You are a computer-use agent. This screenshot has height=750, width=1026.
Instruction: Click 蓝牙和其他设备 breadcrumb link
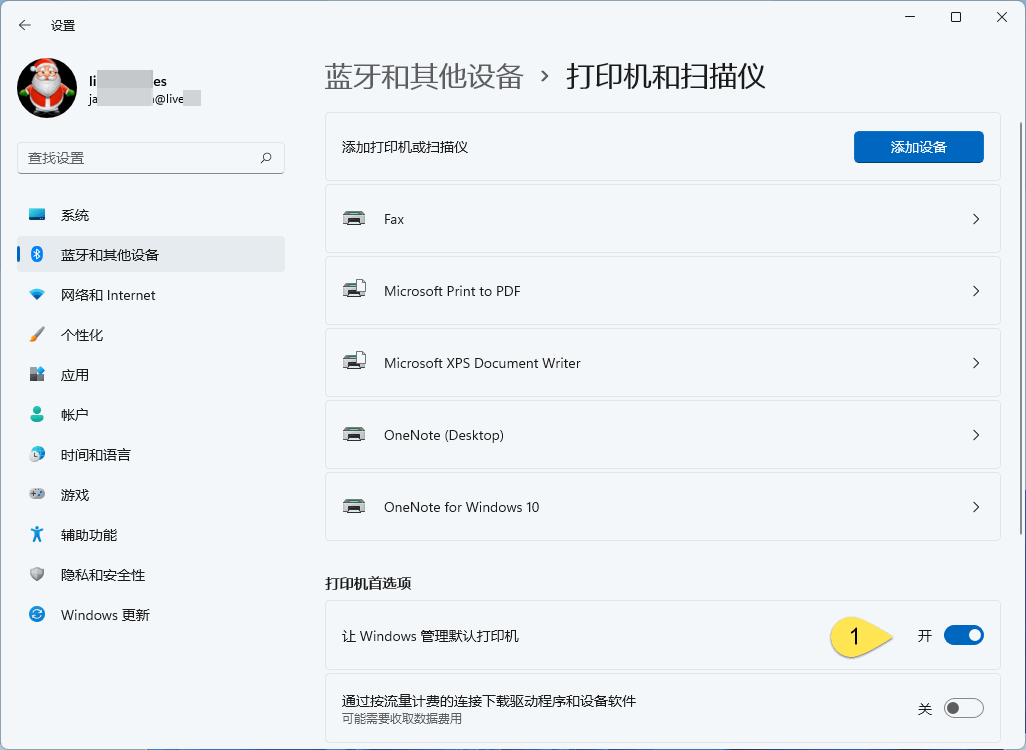(424, 77)
